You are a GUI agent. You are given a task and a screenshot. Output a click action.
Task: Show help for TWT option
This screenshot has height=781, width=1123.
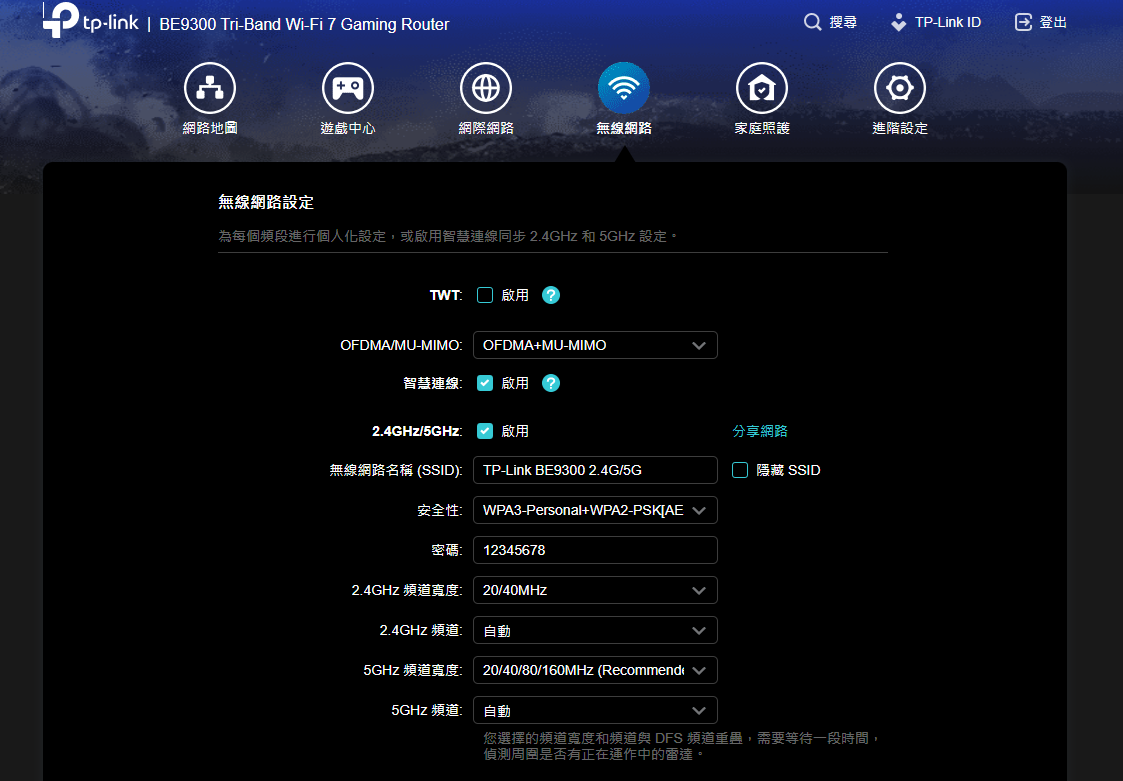[551, 295]
